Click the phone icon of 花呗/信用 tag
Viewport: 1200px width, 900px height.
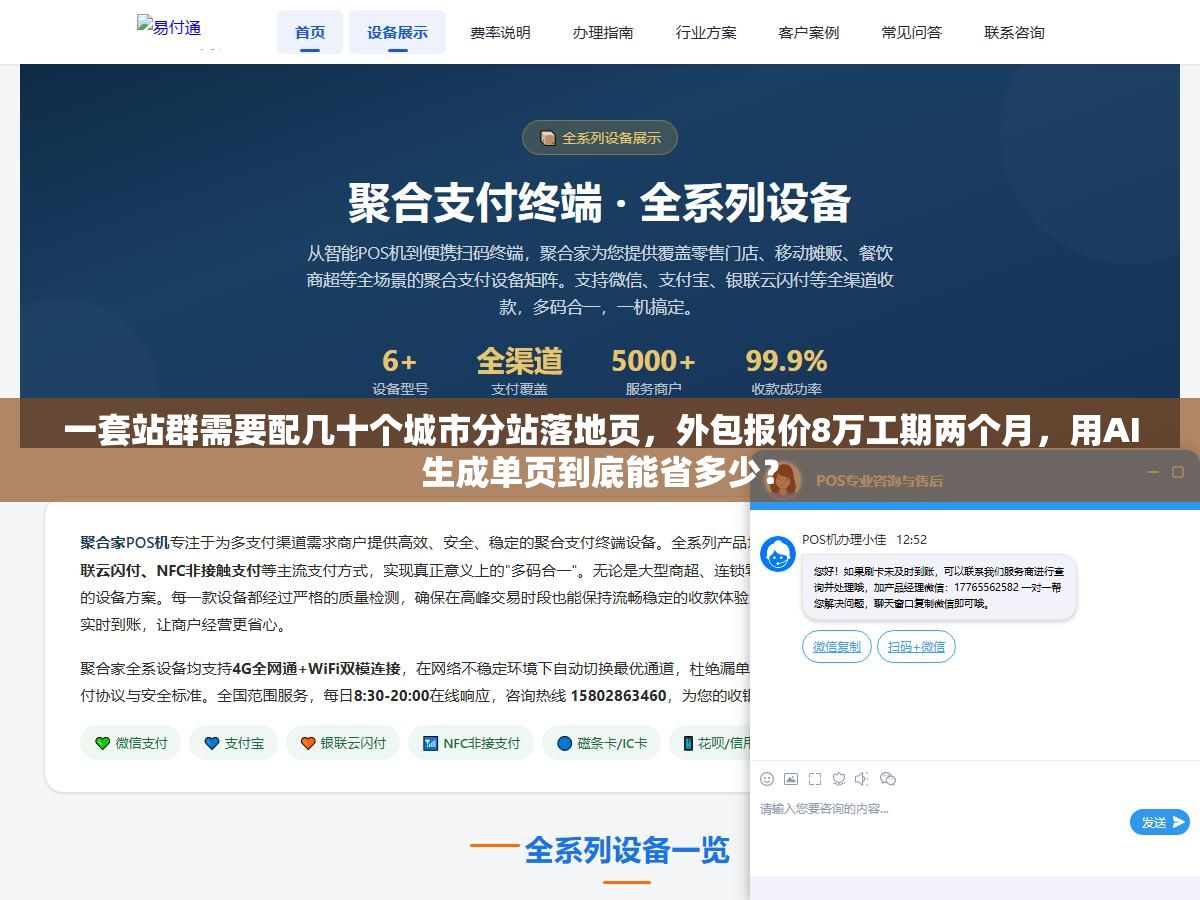tap(688, 743)
